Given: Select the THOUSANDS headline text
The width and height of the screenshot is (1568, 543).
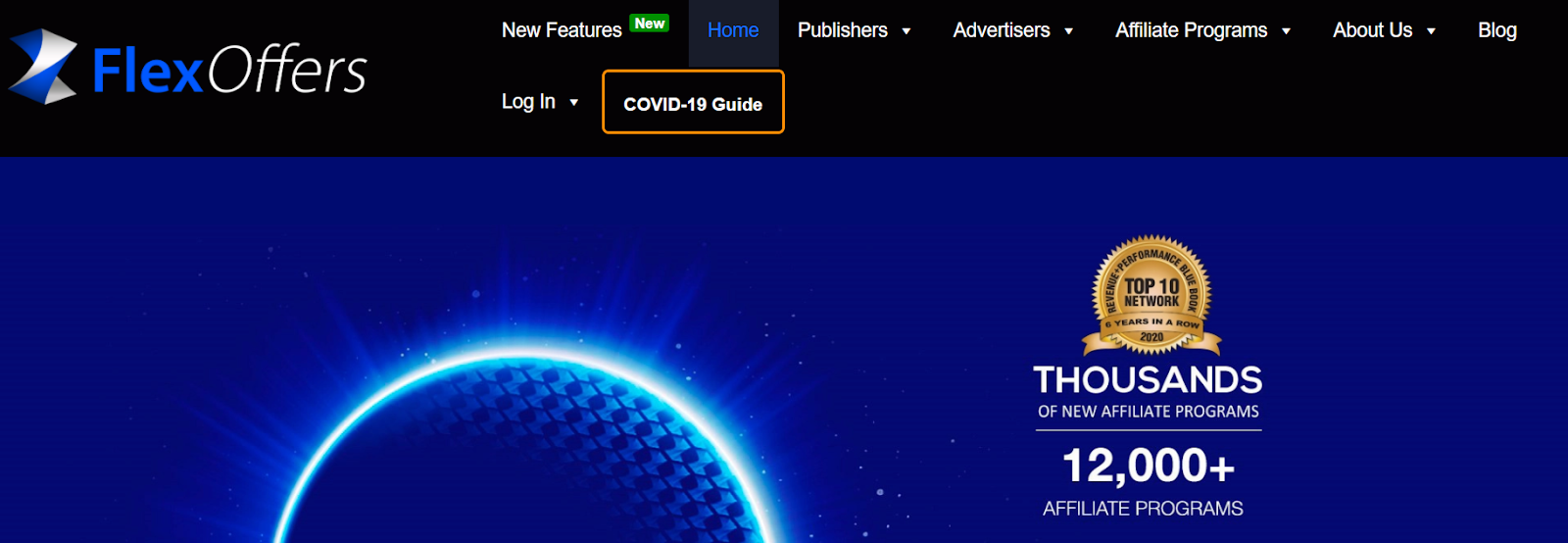Looking at the screenshot, I should (1148, 380).
